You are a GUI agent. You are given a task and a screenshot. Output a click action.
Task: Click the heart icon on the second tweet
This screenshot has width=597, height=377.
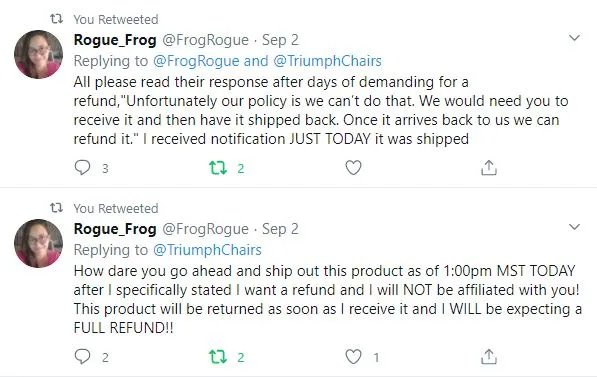pyautogui.click(x=353, y=356)
